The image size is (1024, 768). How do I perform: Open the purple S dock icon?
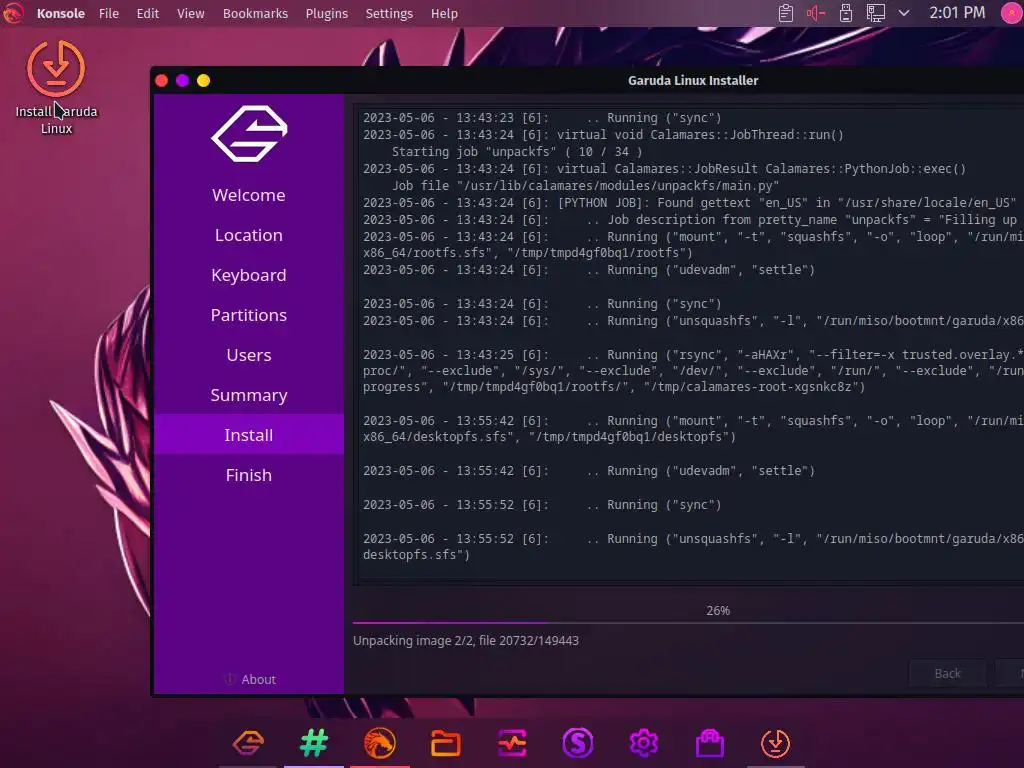[x=578, y=743]
